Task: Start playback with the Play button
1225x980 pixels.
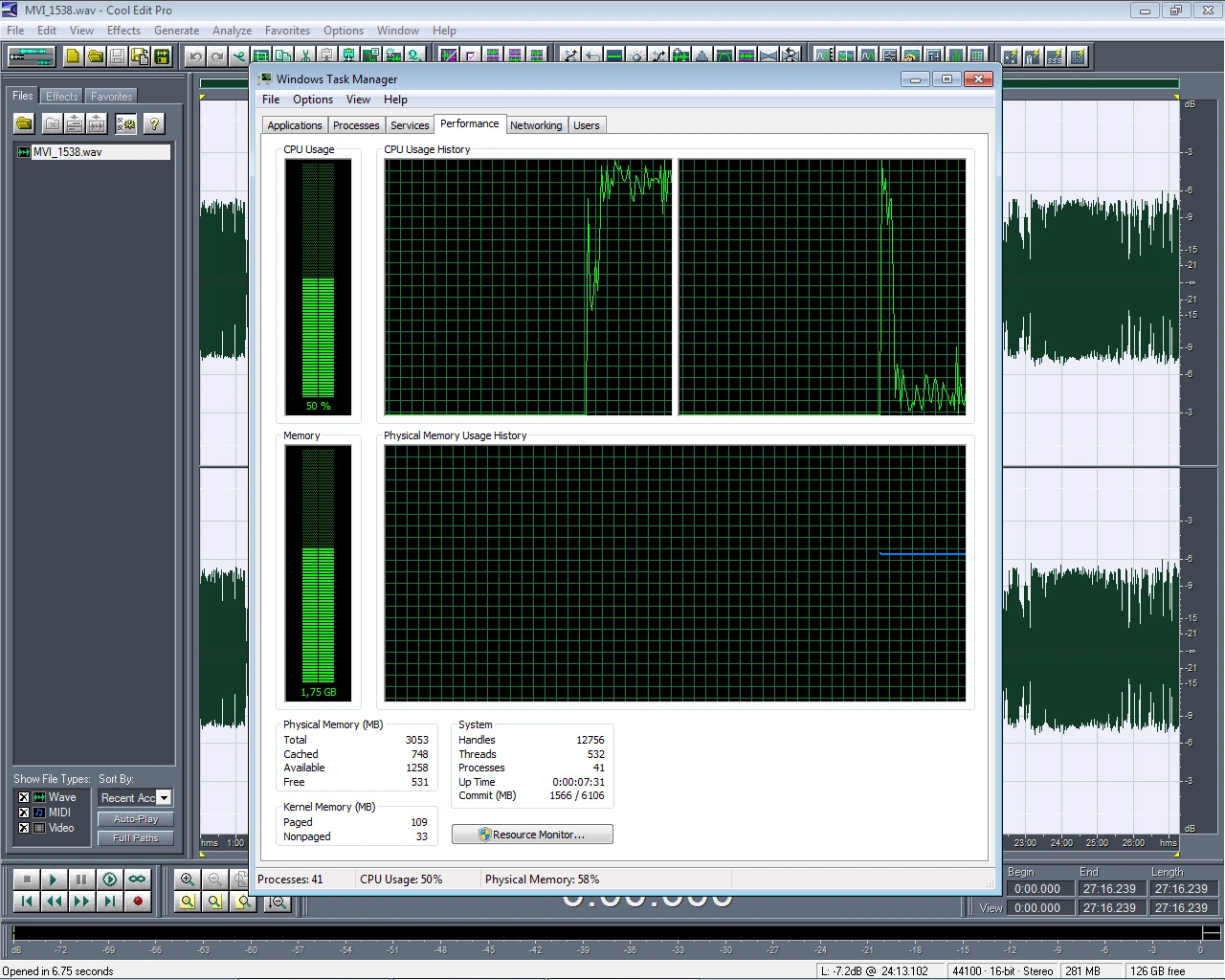Action: coord(54,880)
